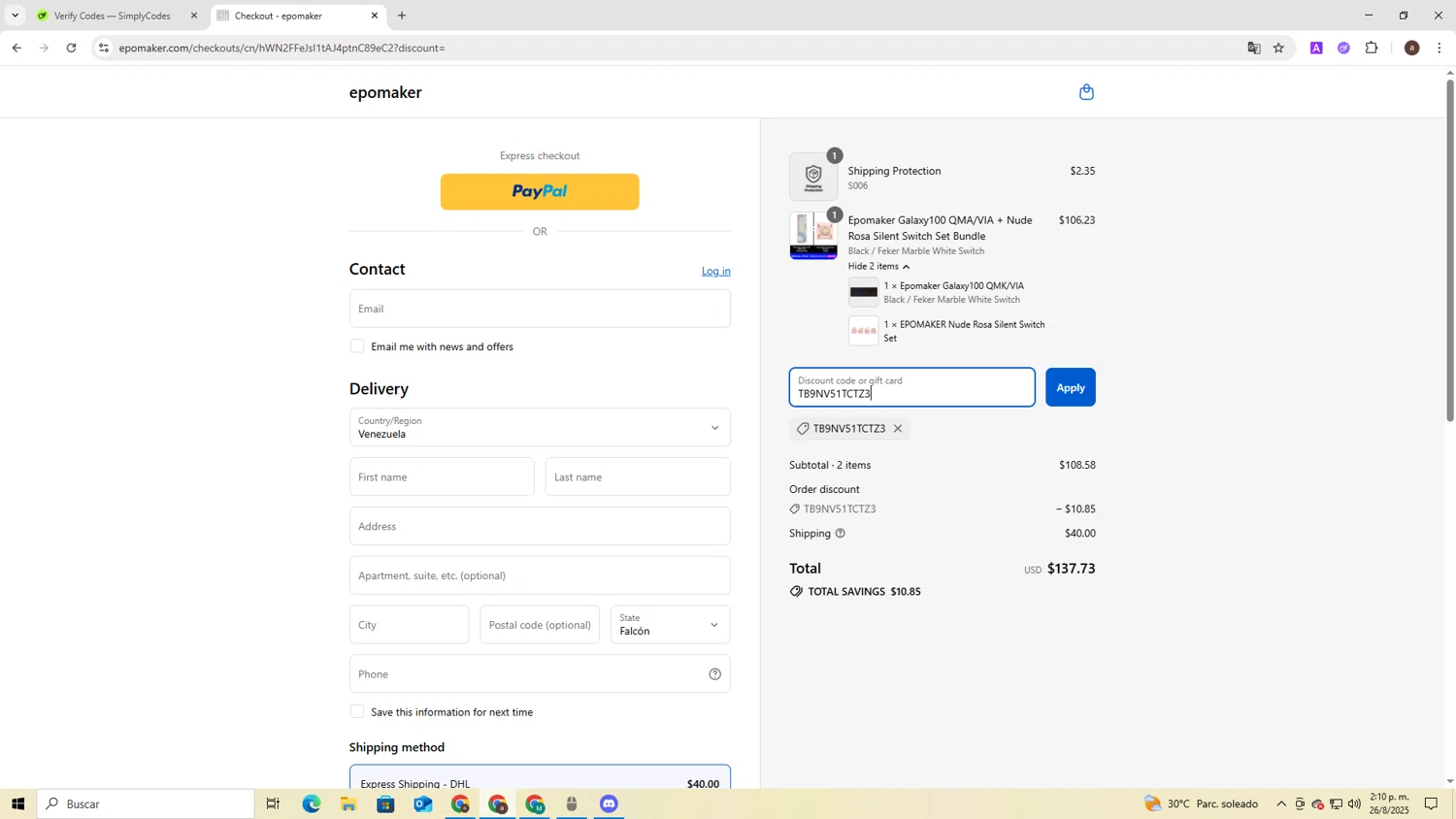Open Task View on the taskbar

(x=274, y=803)
